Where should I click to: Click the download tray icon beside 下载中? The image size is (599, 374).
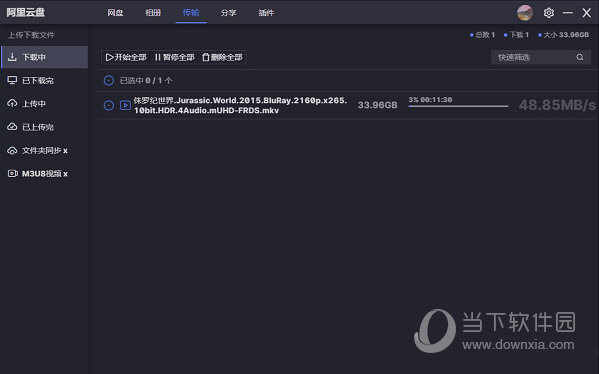(12, 57)
